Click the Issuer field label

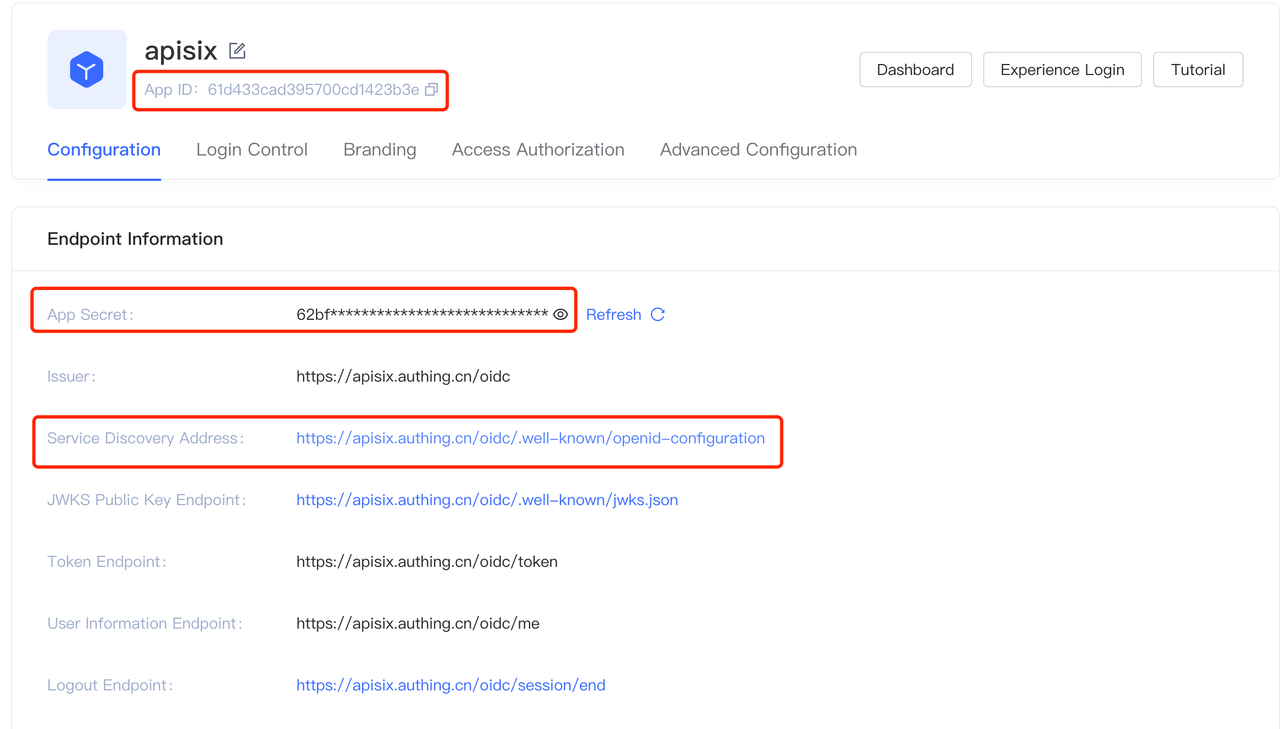point(72,376)
